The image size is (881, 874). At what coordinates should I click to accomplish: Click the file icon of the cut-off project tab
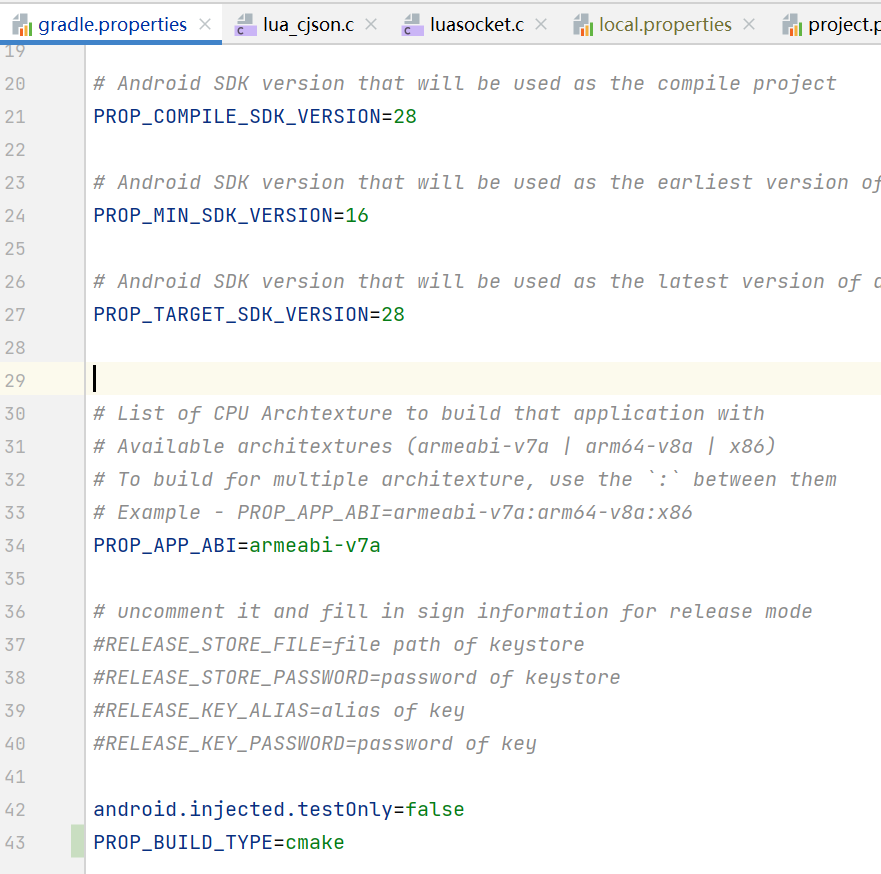point(792,25)
